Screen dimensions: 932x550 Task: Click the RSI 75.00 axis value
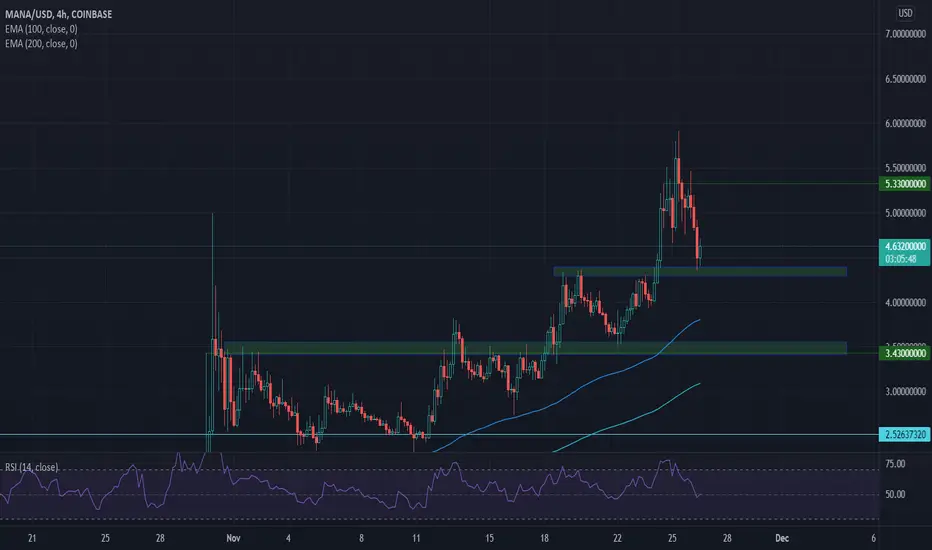[x=895, y=464]
